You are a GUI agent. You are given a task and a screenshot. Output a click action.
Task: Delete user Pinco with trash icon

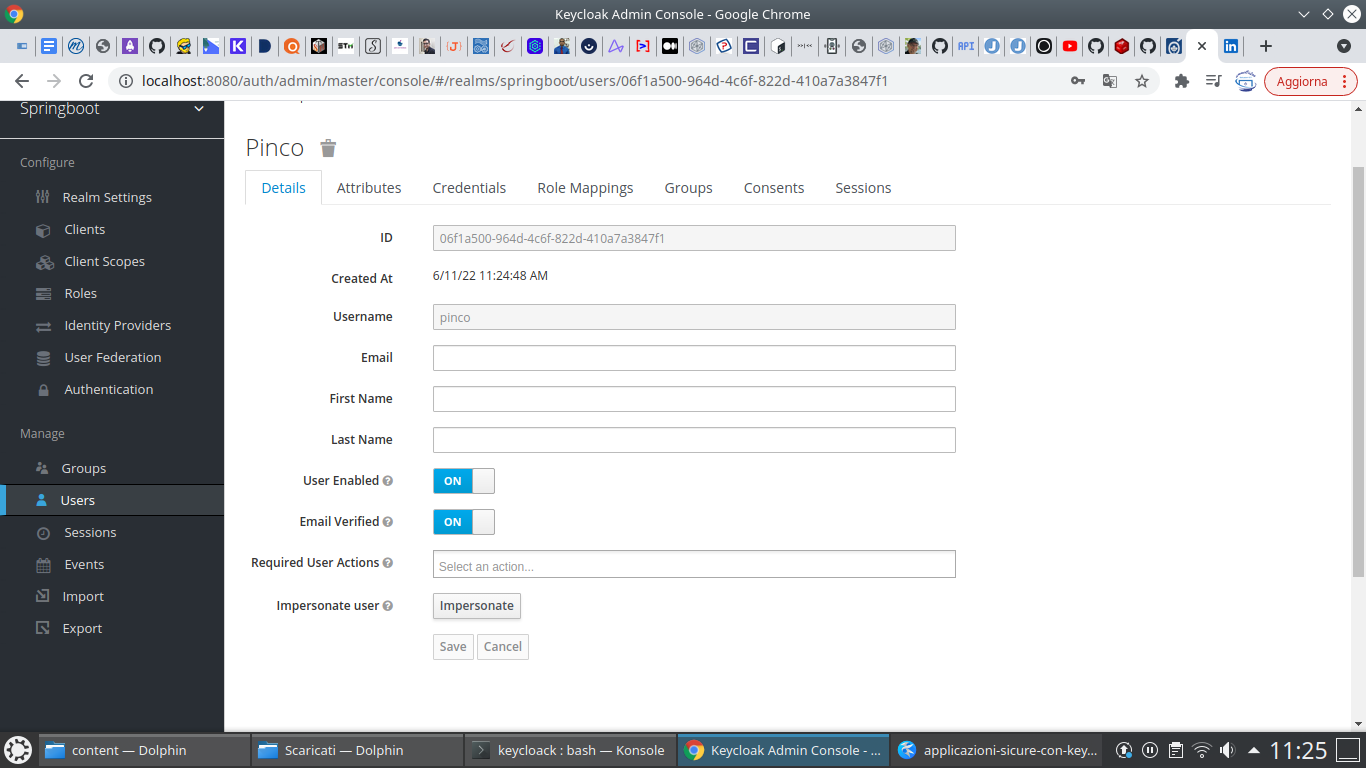click(328, 148)
